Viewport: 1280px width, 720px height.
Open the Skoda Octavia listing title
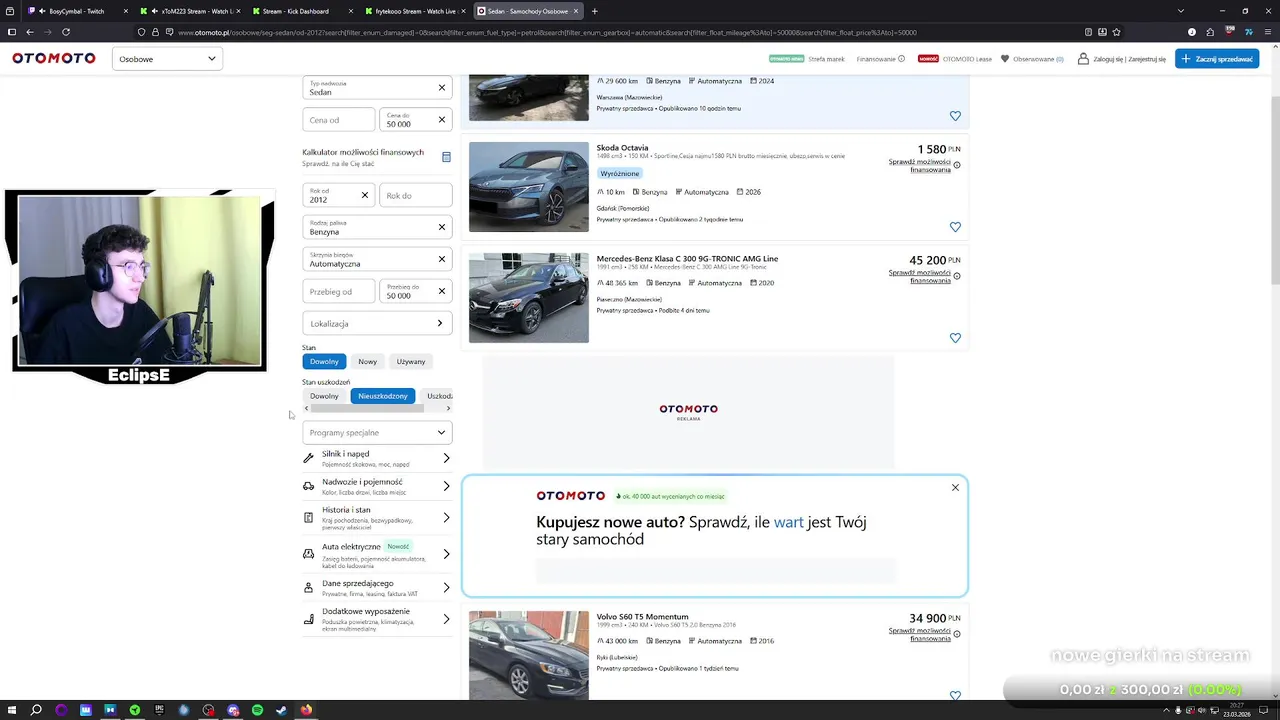tap(622, 148)
